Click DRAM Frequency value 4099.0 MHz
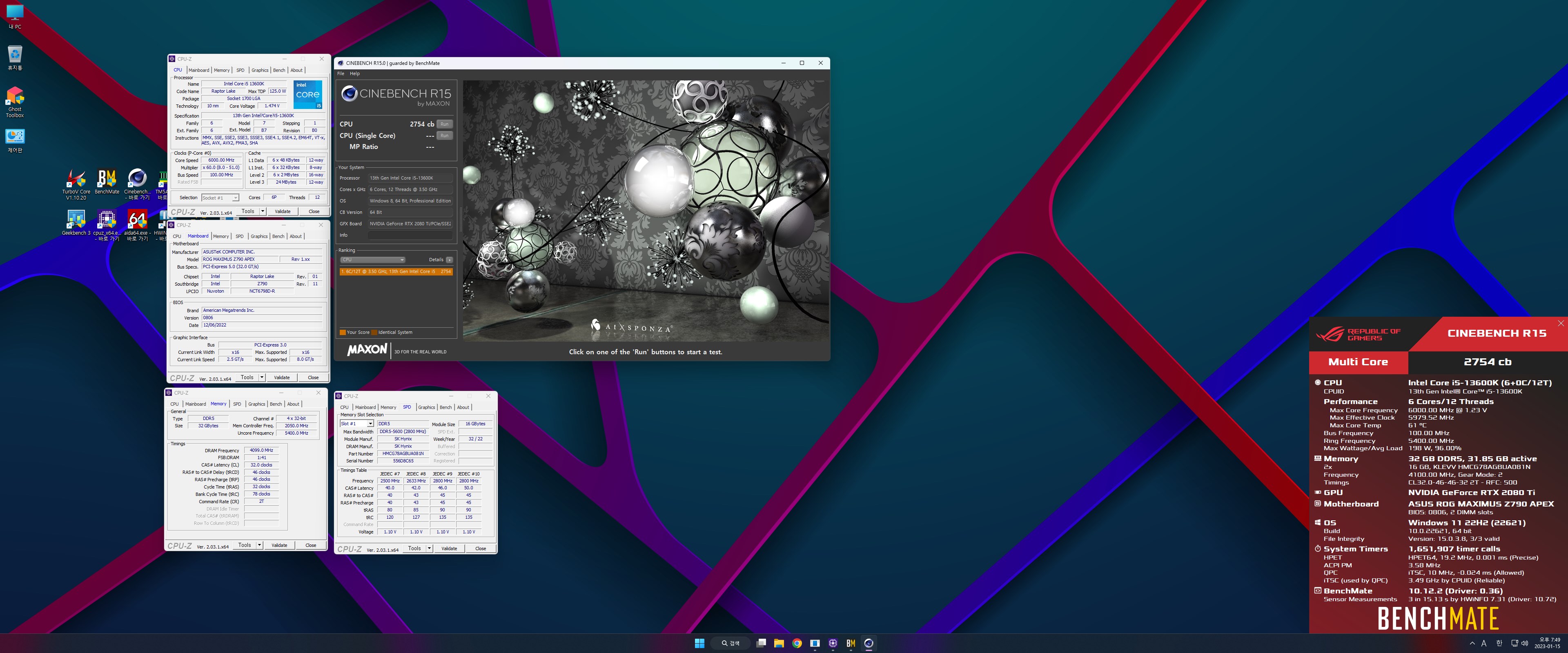 262,450
